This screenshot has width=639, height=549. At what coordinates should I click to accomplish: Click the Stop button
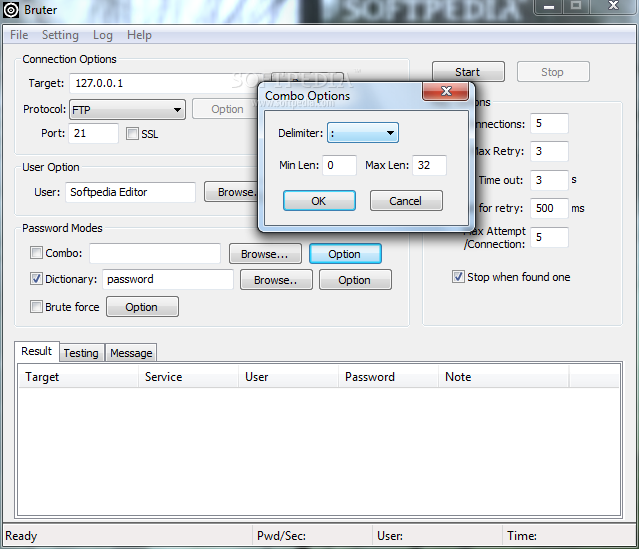click(x=553, y=72)
